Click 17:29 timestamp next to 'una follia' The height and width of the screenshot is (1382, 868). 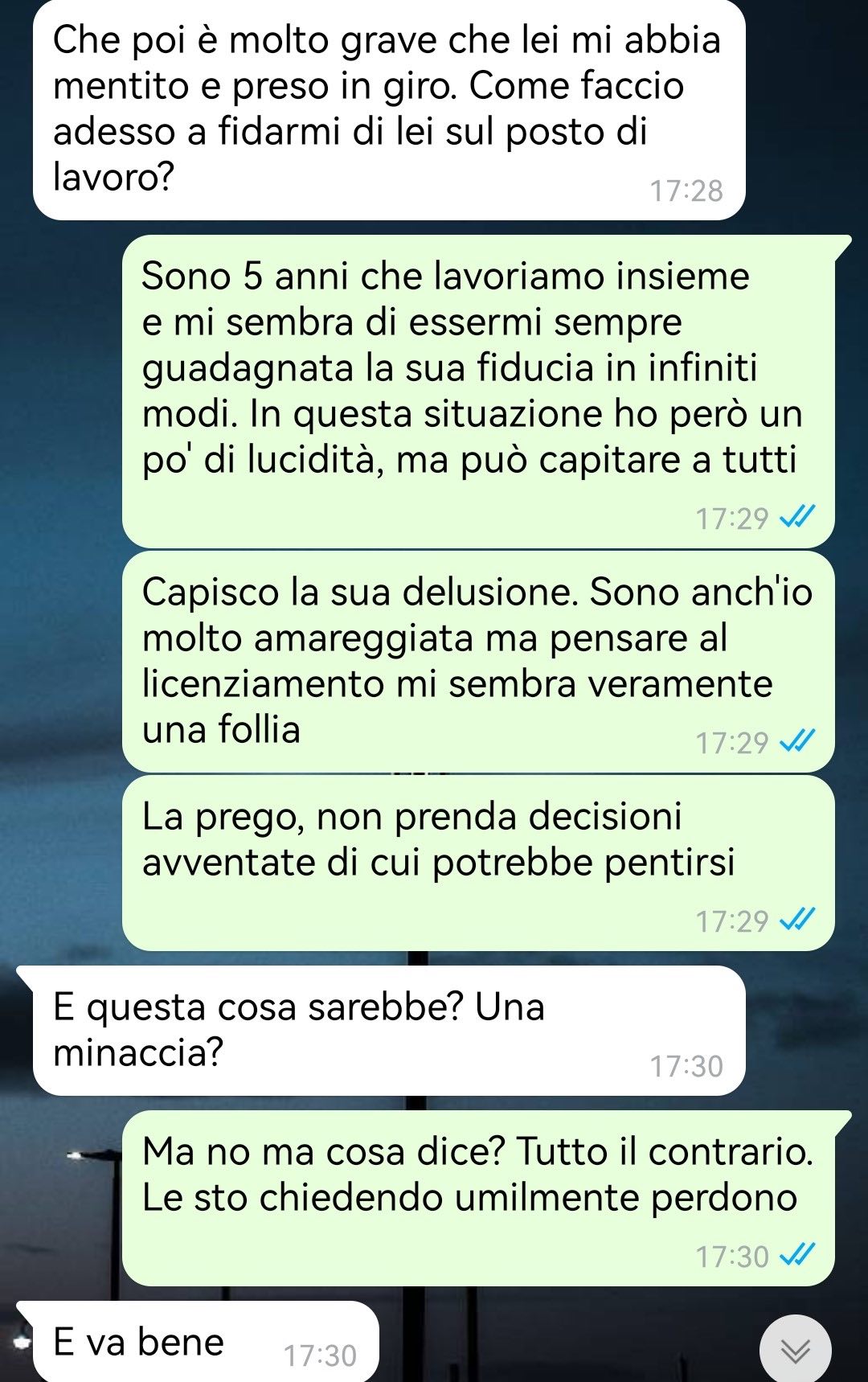(732, 743)
